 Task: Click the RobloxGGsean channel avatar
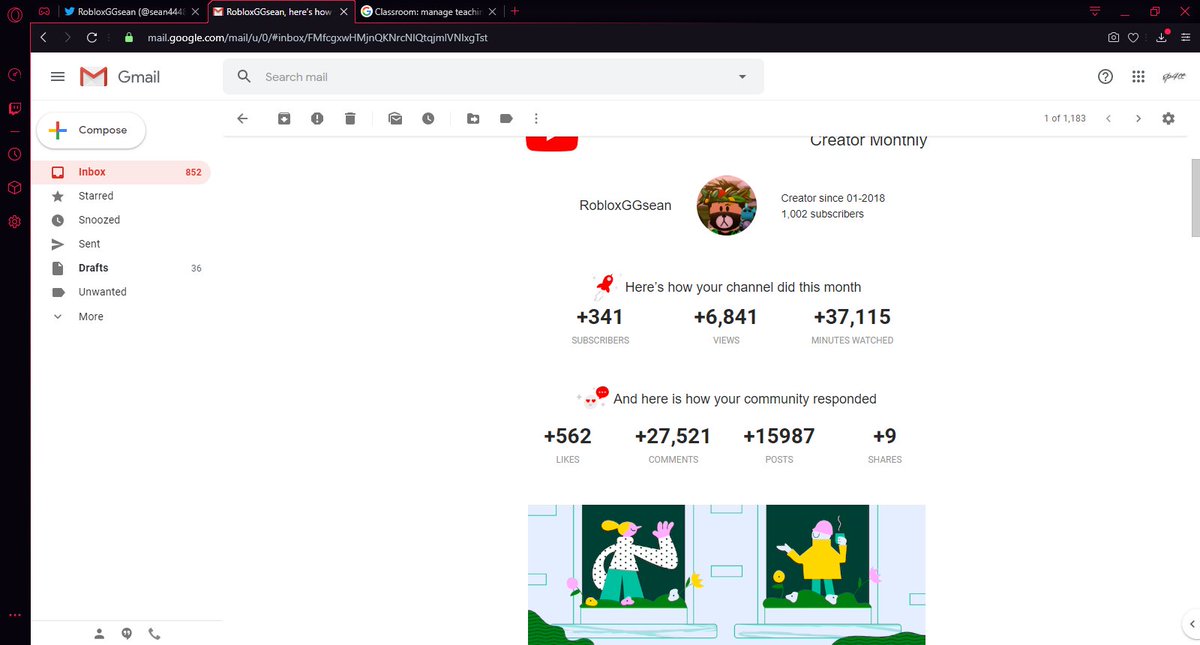pyautogui.click(x=725, y=205)
